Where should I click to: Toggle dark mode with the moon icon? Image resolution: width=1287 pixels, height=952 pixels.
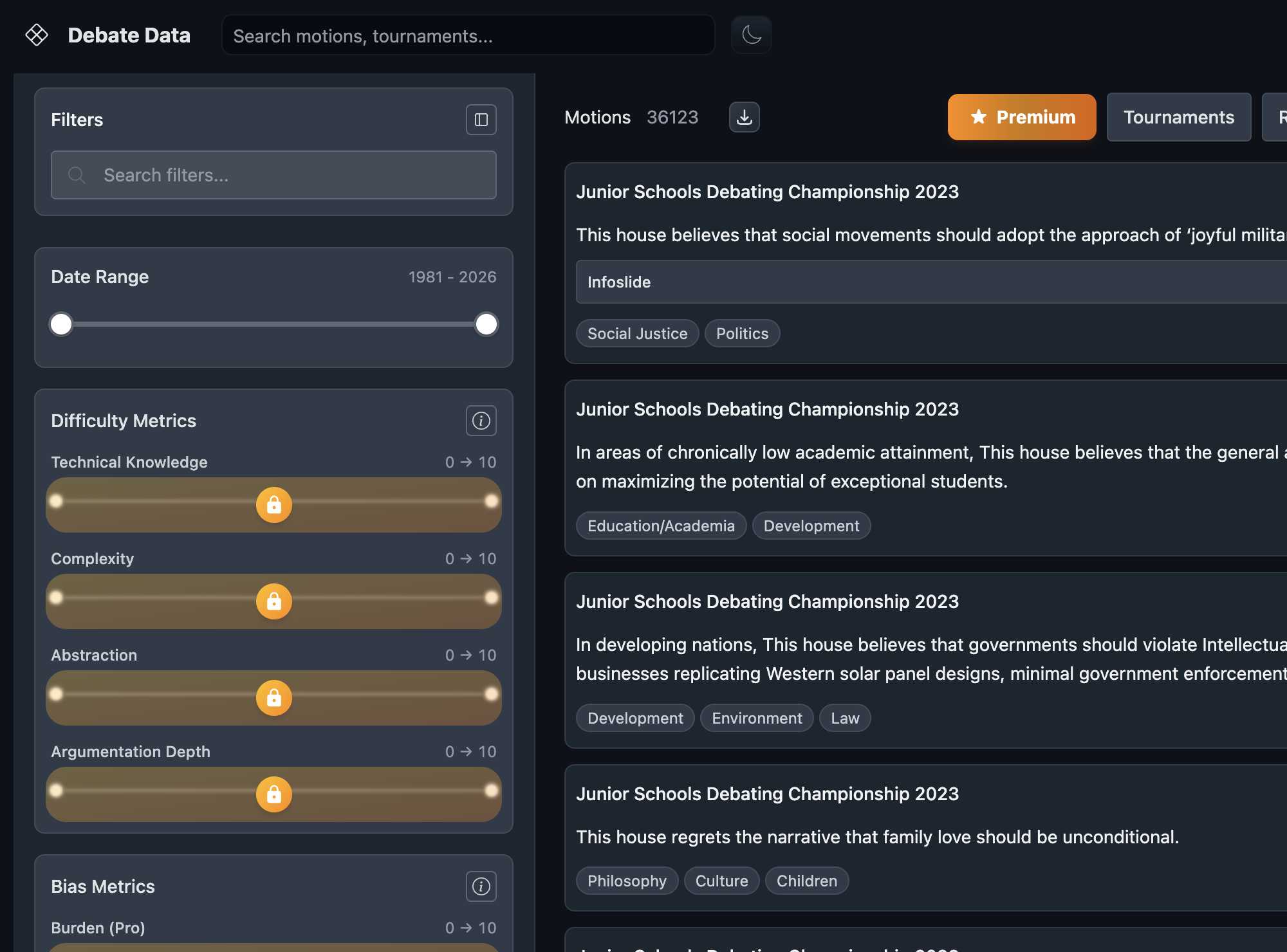[x=751, y=35]
